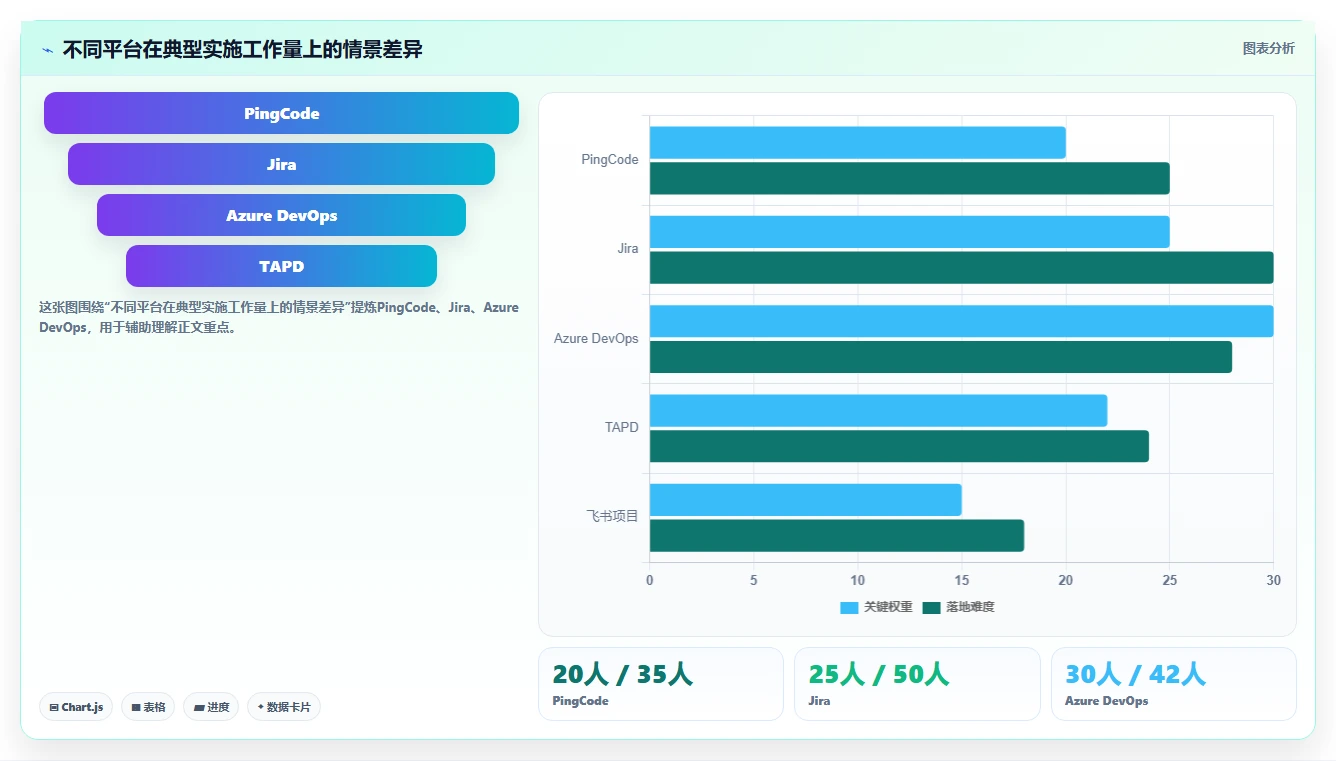
Task: Click the x-axis tick label 15
Action: 961,580
